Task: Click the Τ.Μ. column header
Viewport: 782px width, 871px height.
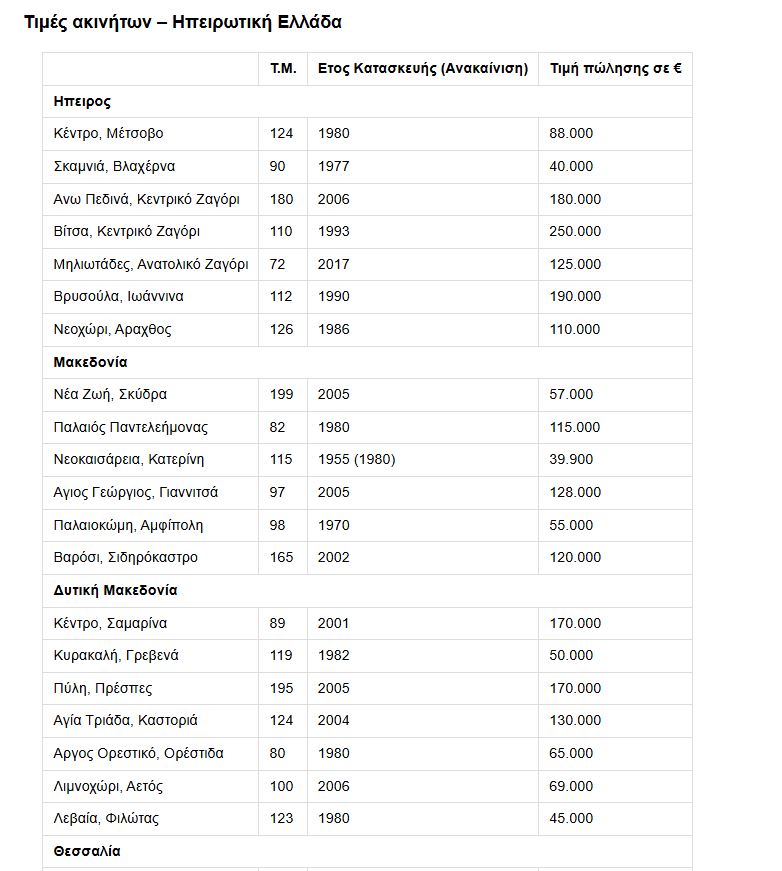Action: (x=283, y=69)
